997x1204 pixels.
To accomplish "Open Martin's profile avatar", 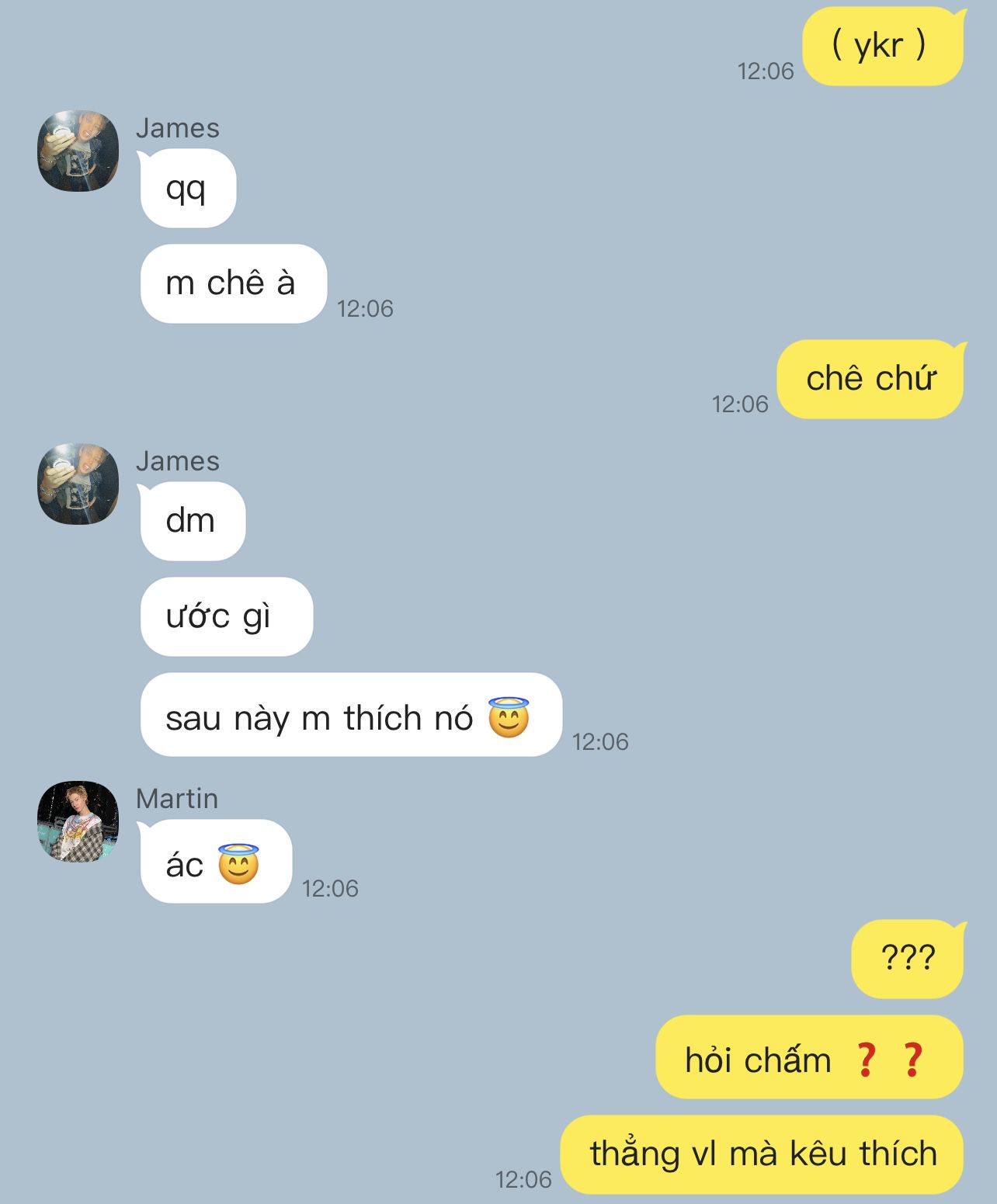I will coord(78,821).
